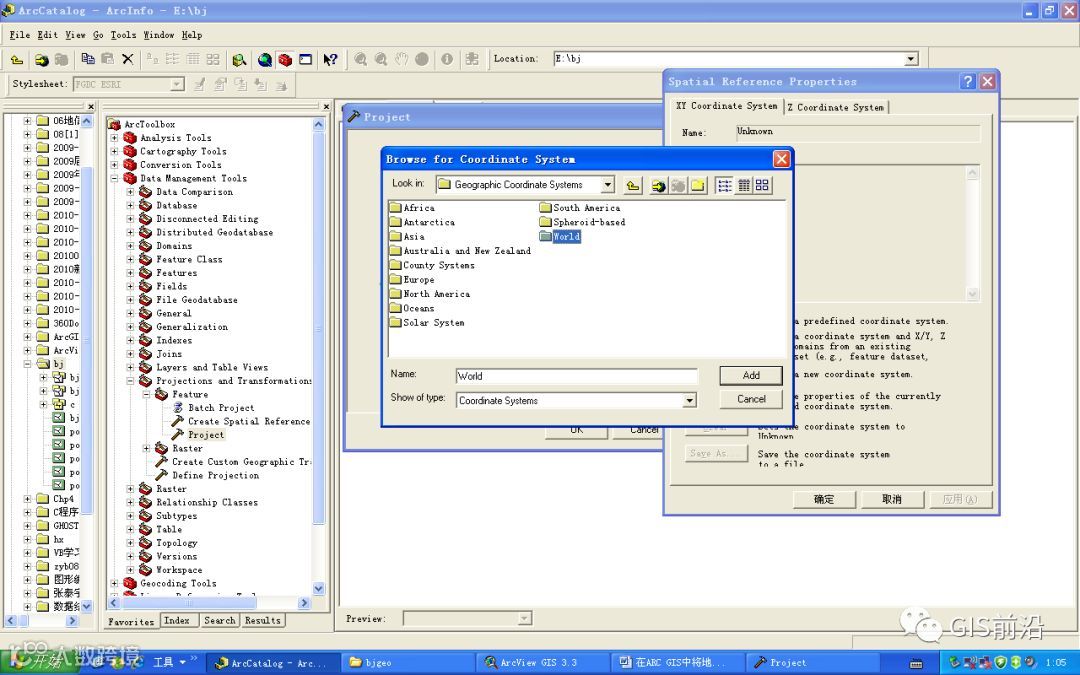Image resolution: width=1080 pixels, height=675 pixels.
Task: Click the New Folder icon in Browse dialog
Action: coord(698,185)
